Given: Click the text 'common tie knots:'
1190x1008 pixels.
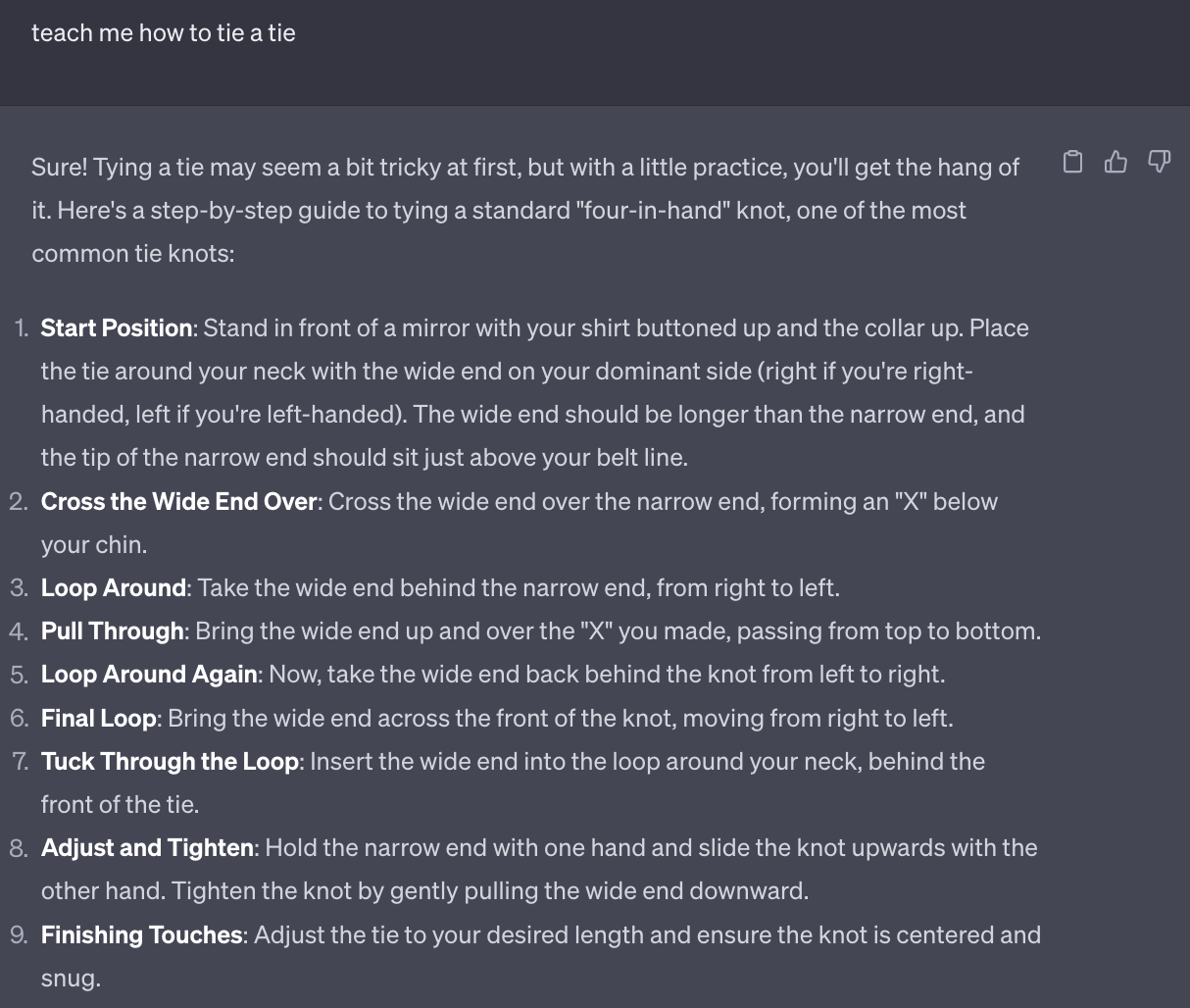Looking at the screenshot, I should coord(133,254).
